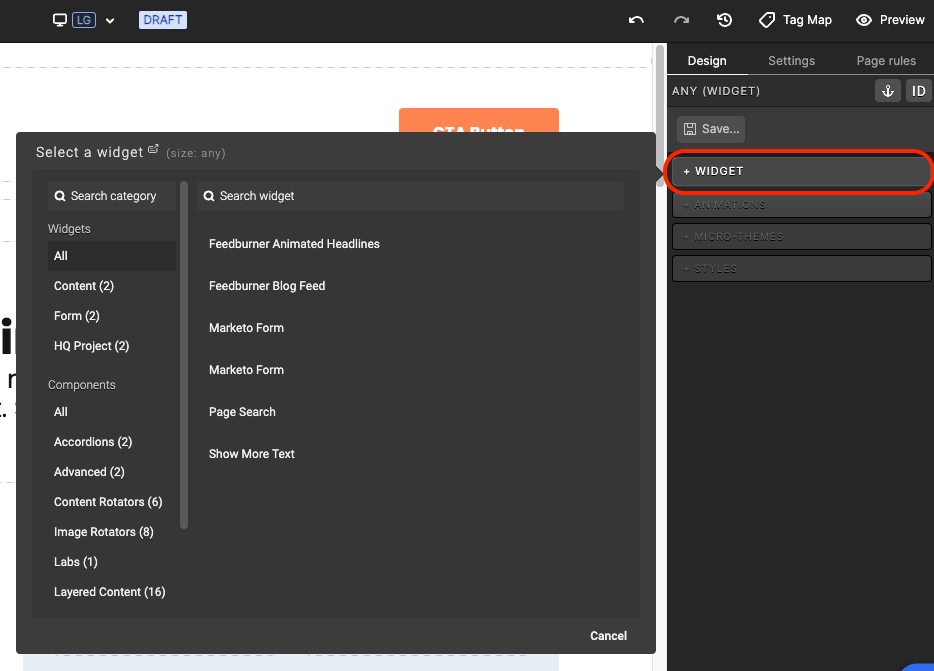Click the Save... button
Viewport: 934px width, 671px height.
pyautogui.click(x=711, y=129)
